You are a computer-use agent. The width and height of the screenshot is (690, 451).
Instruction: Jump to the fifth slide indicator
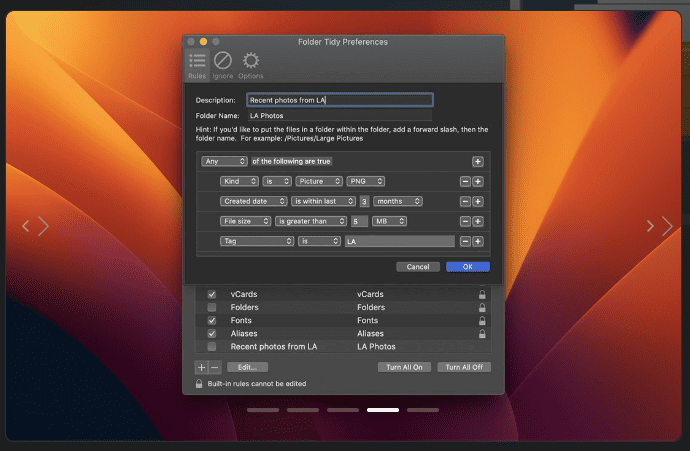(423, 410)
